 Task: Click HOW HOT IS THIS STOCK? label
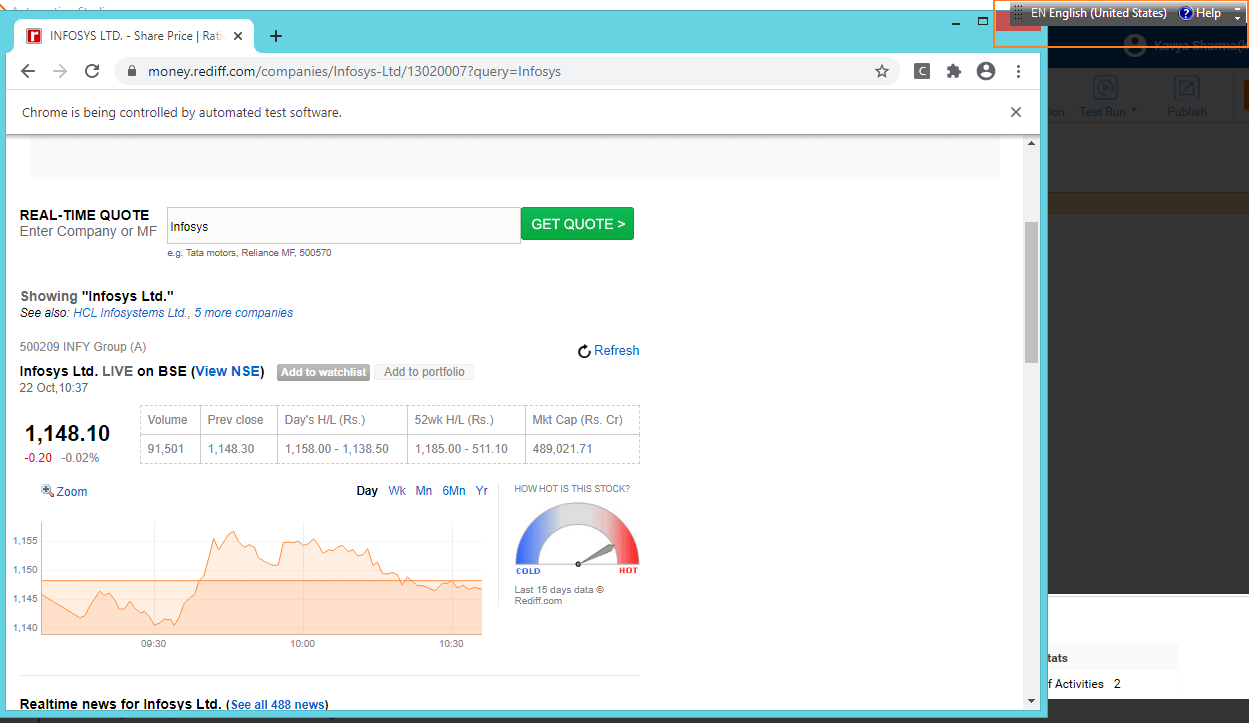[x=572, y=489]
